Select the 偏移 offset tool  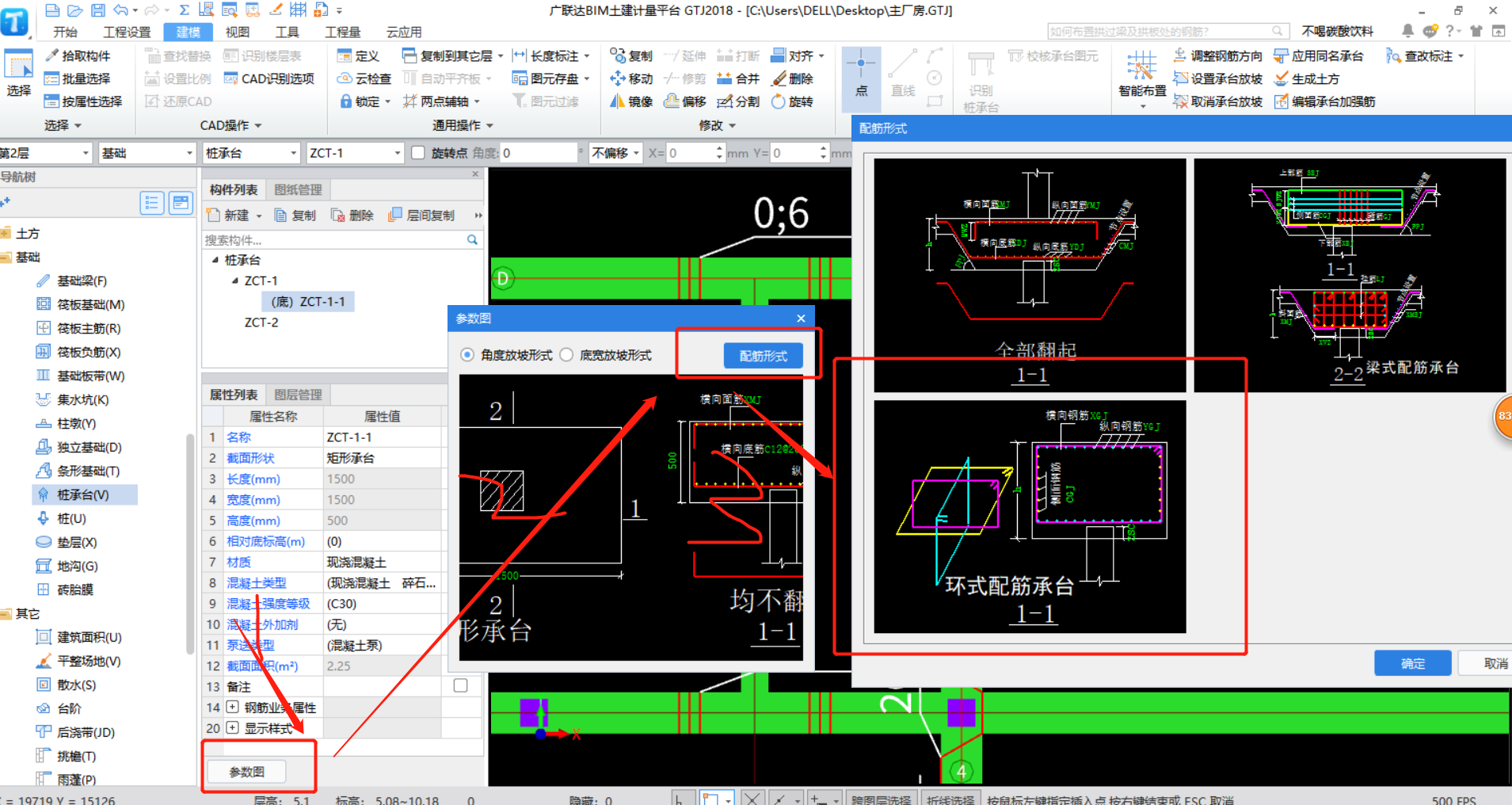(685, 101)
